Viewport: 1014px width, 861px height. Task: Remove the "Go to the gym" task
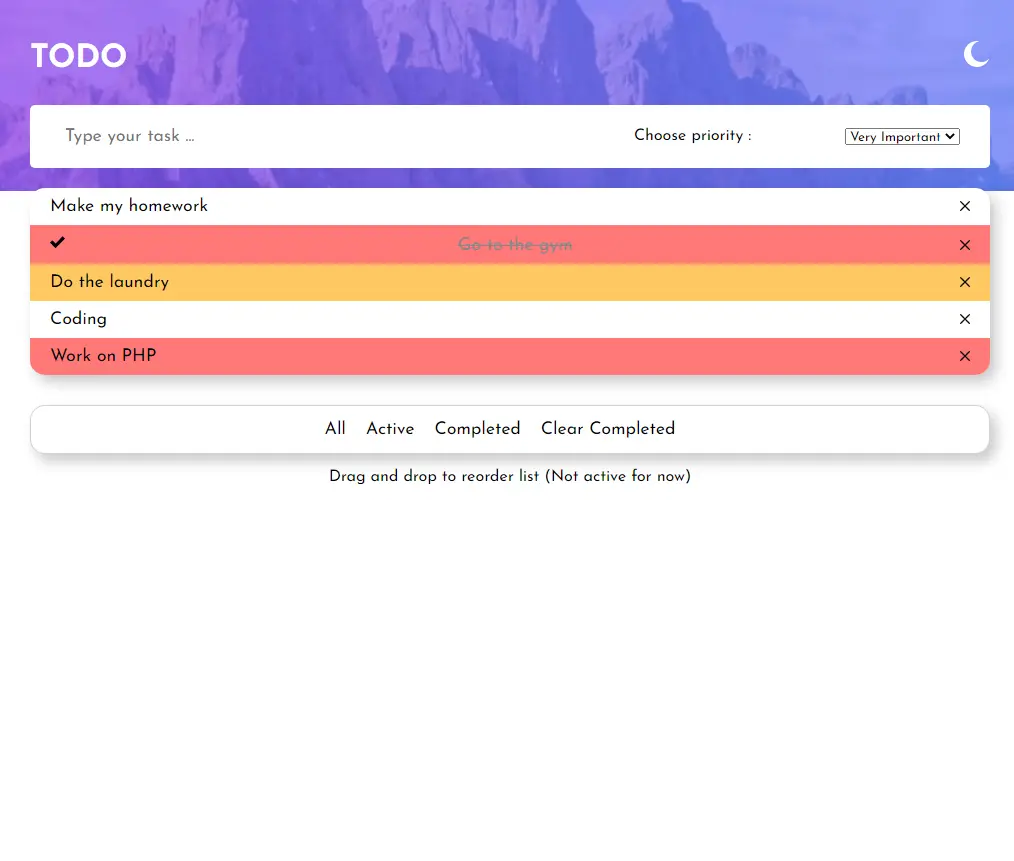click(964, 245)
